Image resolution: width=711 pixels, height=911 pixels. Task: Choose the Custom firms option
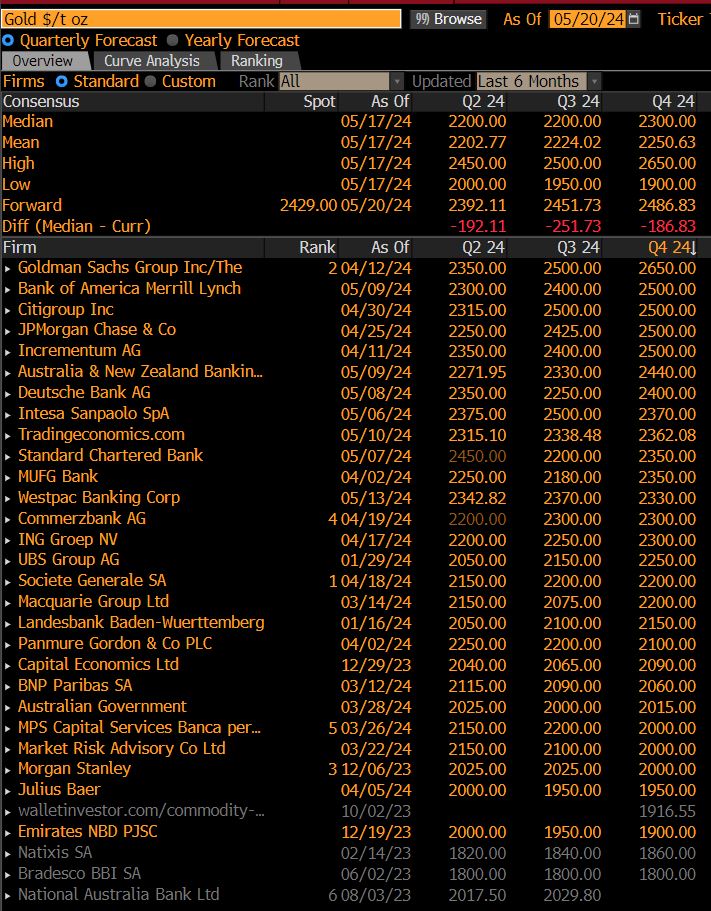(150, 81)
